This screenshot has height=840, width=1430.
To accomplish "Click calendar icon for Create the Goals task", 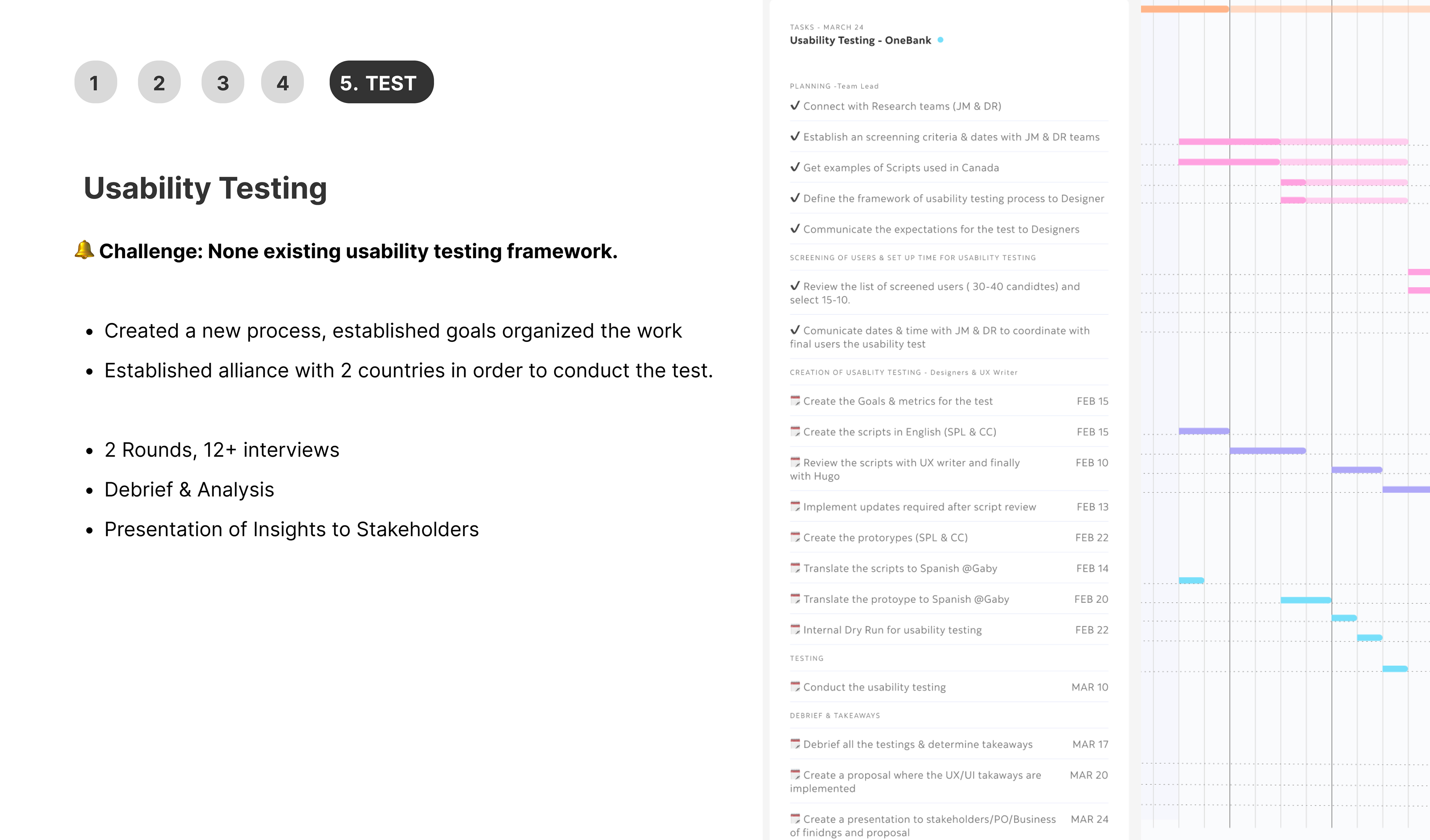I will [795, 401].
